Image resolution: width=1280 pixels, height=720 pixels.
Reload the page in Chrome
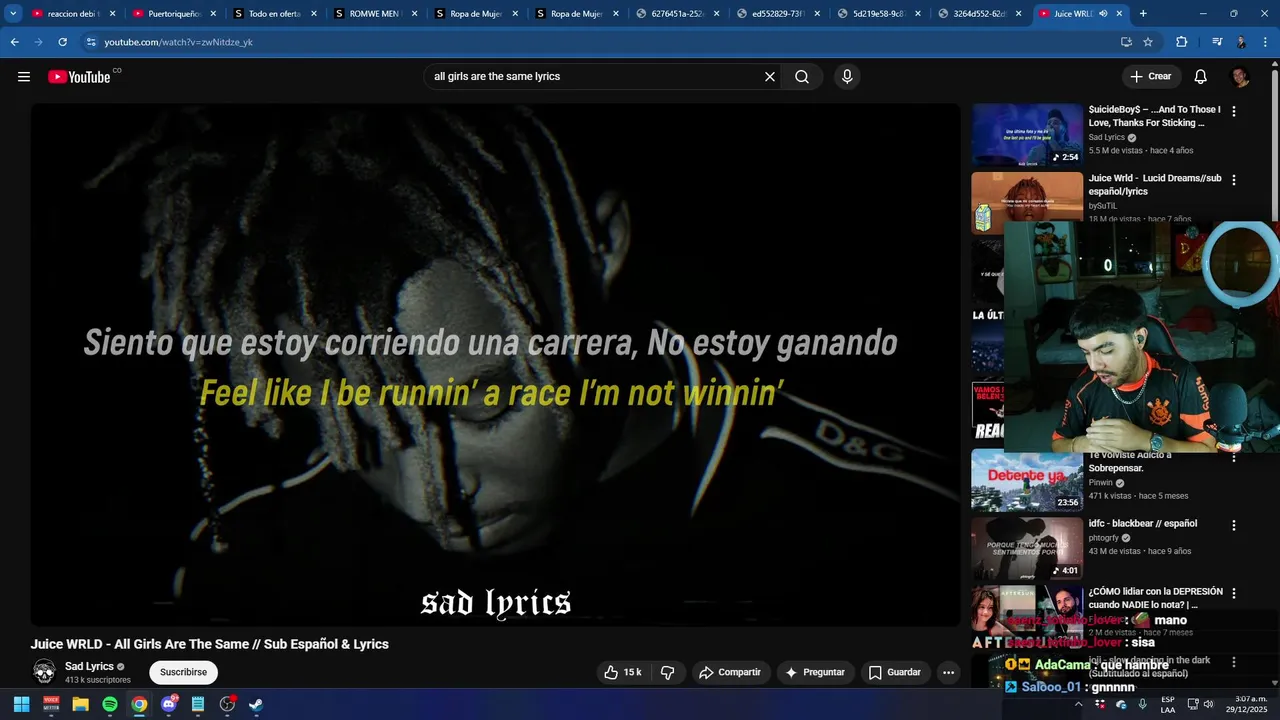point(62,42)
